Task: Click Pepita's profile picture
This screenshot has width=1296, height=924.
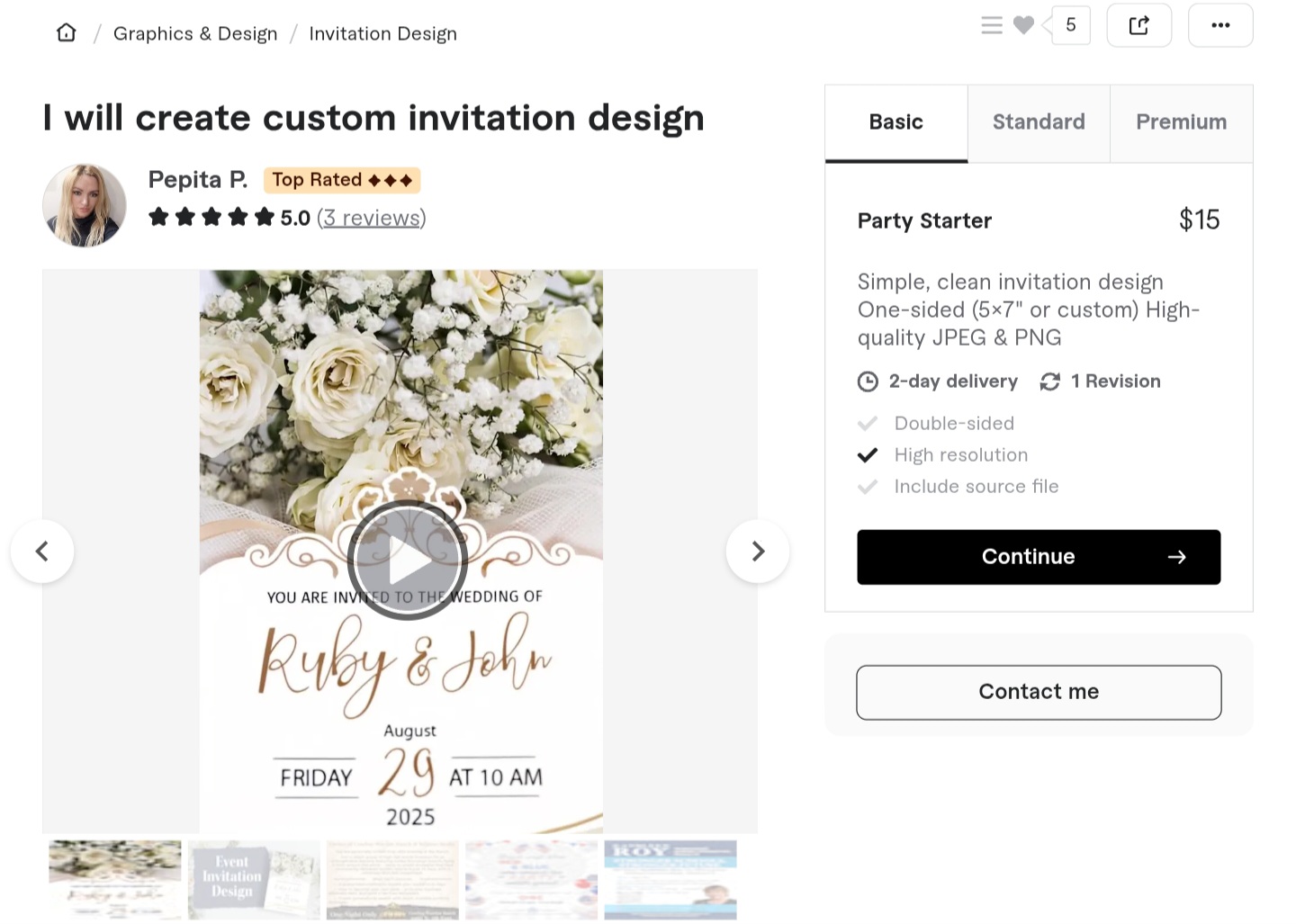Action: [x=84, y=205]
